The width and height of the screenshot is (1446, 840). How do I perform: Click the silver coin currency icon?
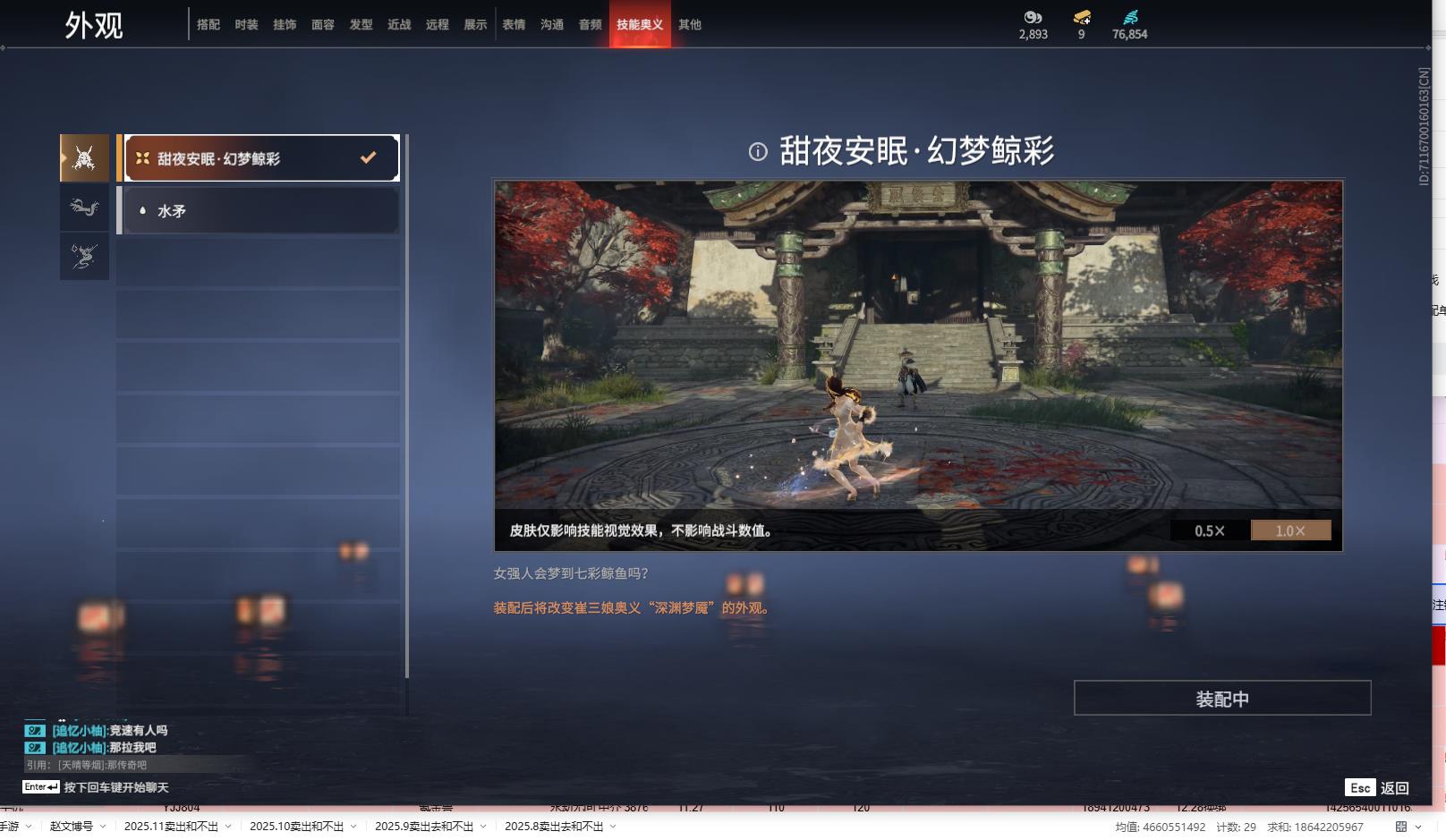(1033, 17)
